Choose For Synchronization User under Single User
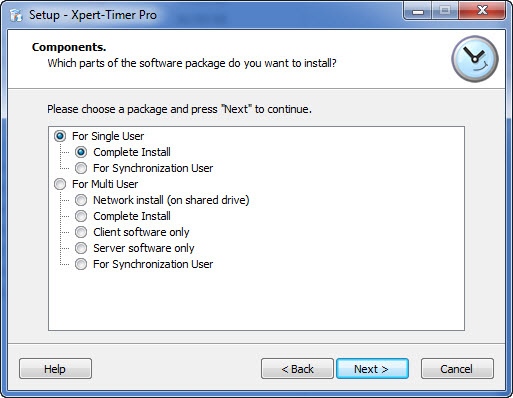The height and width of the screenshot is (398, 513). (81, 168)
